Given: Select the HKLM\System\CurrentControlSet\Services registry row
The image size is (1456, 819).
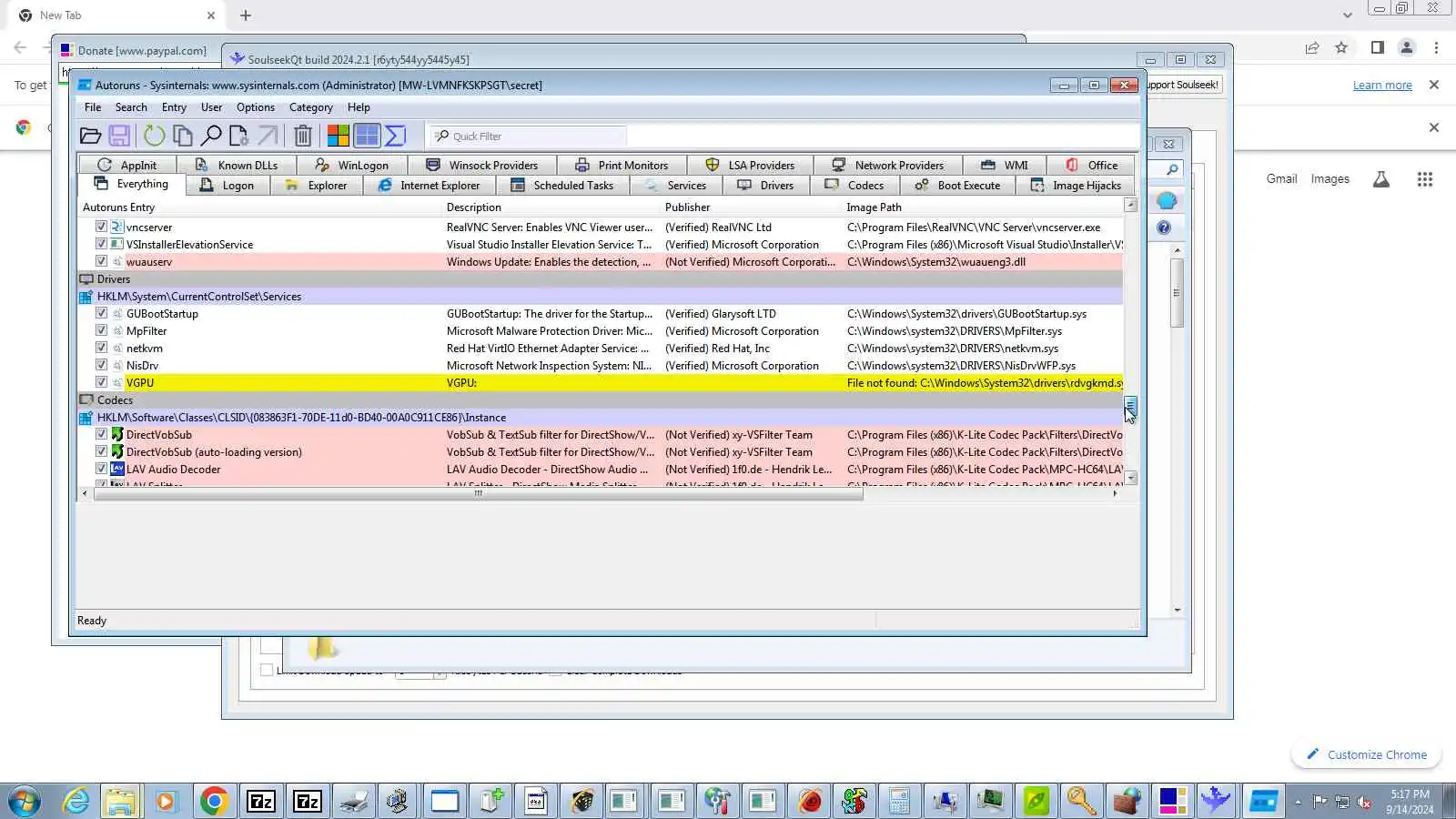Looking at the screenshot, I should [x=601, y=297].
